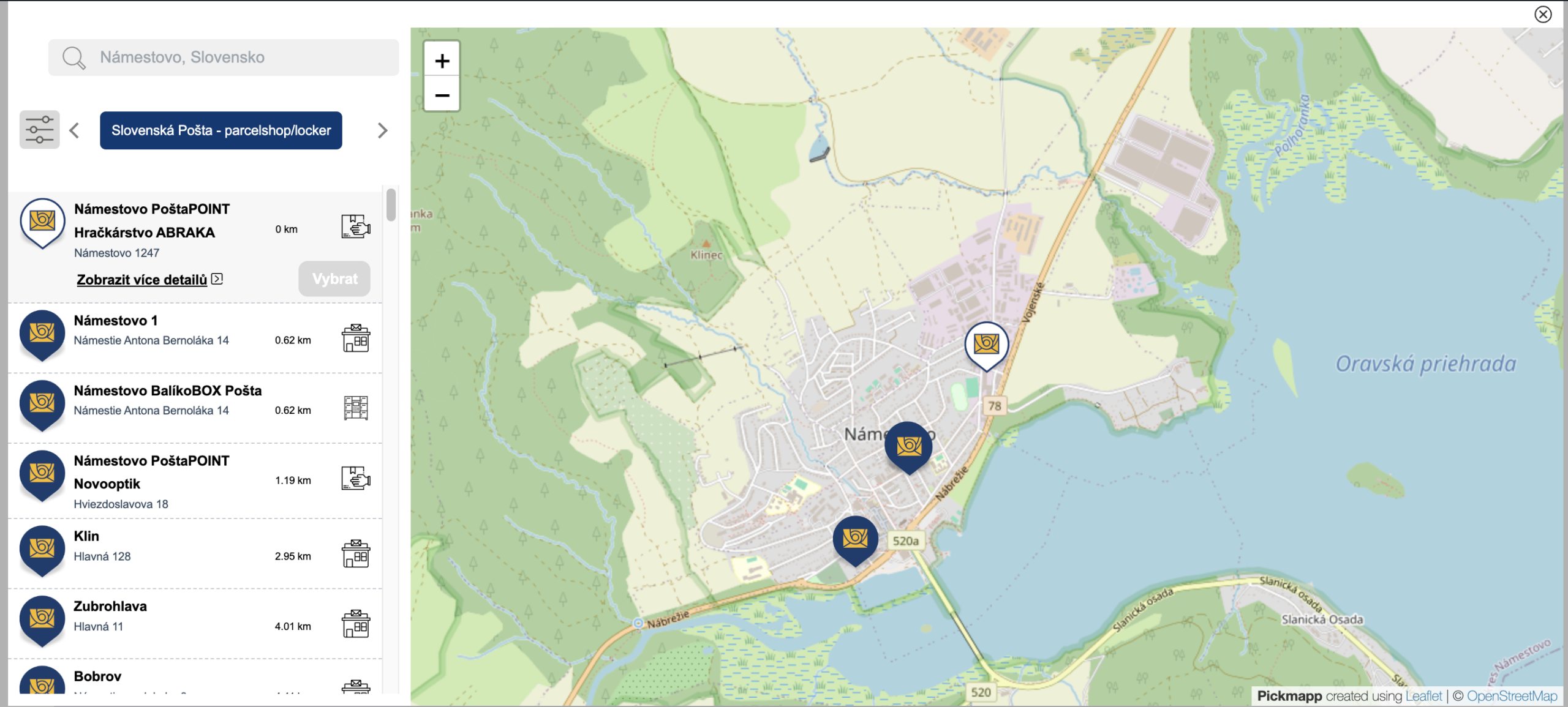Viewport: 1568px width, 707px height.
Task: Click the map marker beside road 520a
Action: pos(856,541)
